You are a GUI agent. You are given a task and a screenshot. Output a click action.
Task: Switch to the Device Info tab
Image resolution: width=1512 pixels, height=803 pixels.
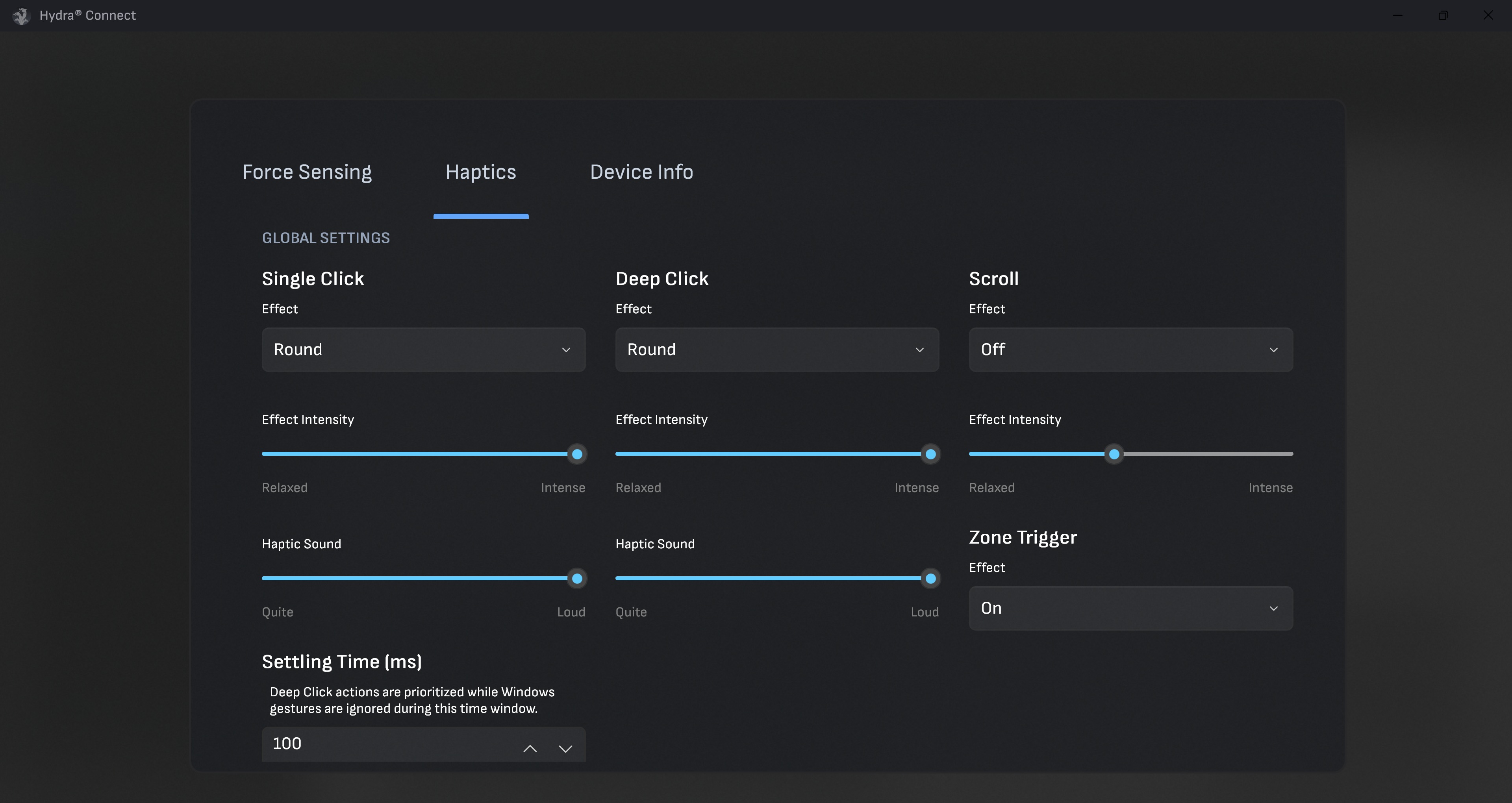click(641, 172)
